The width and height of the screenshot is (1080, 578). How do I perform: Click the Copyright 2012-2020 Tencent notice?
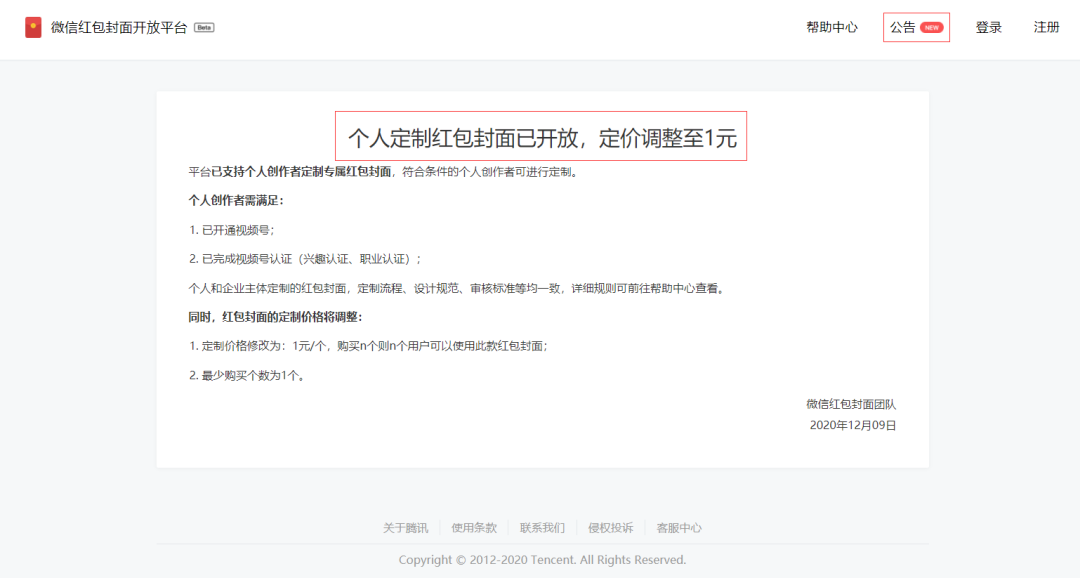tap(542, 560)
